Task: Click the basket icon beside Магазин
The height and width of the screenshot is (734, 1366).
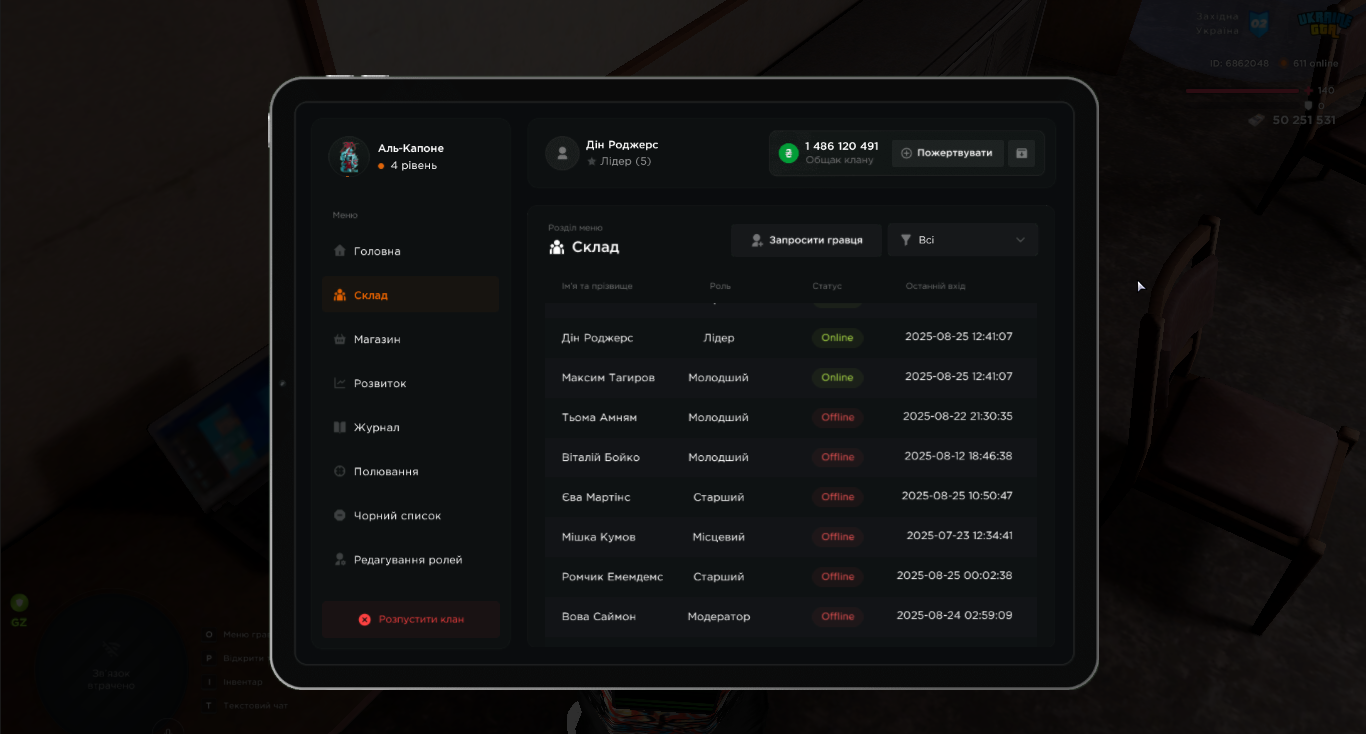Action: point(339,339)
